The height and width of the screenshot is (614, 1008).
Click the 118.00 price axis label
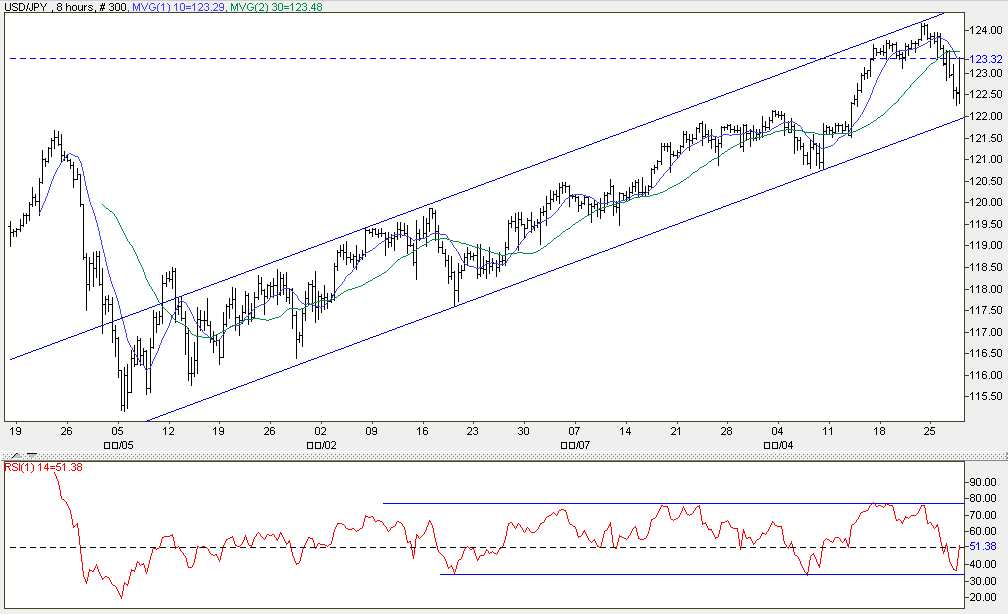click(986, 289)
